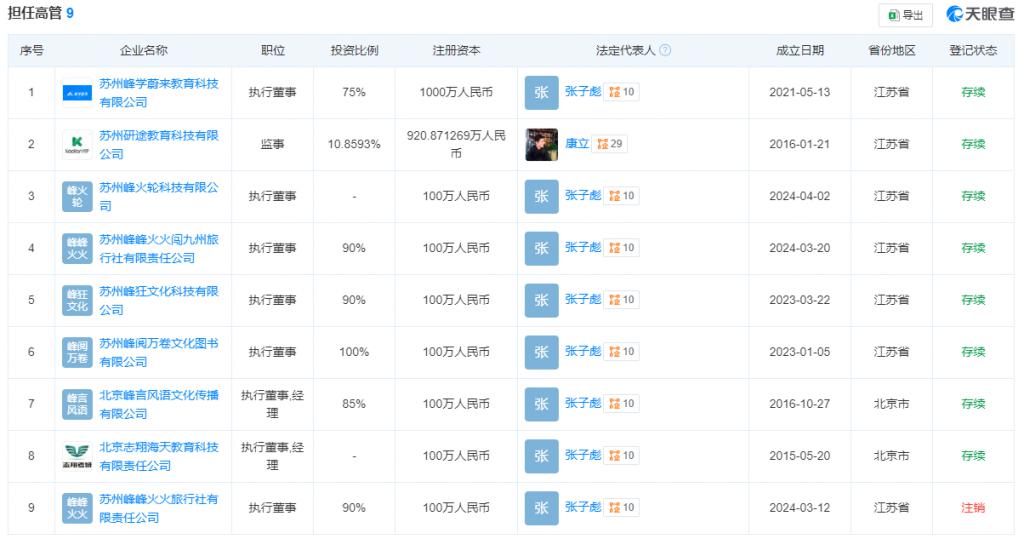
Task: Click the 峰狂文化 company badge icon
Action: coord(77,301)
